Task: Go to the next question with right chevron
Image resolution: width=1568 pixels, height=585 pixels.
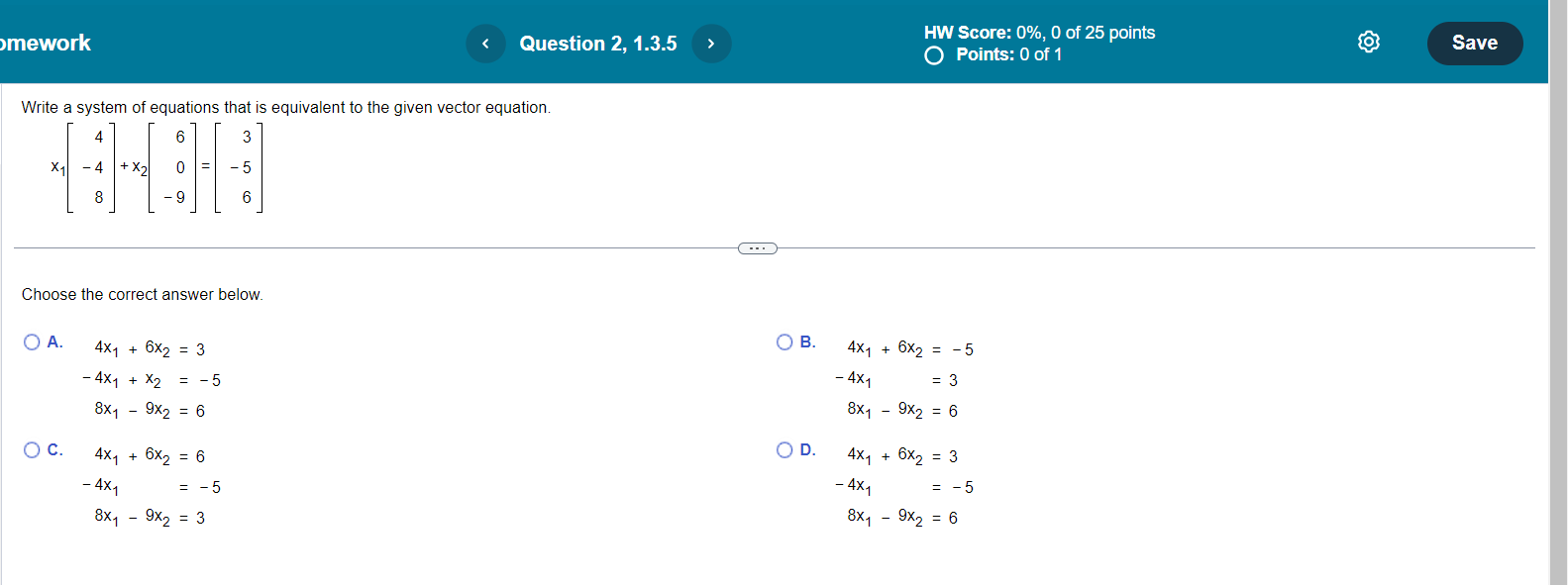Action: pyautogui.click(x=711, y=43)
